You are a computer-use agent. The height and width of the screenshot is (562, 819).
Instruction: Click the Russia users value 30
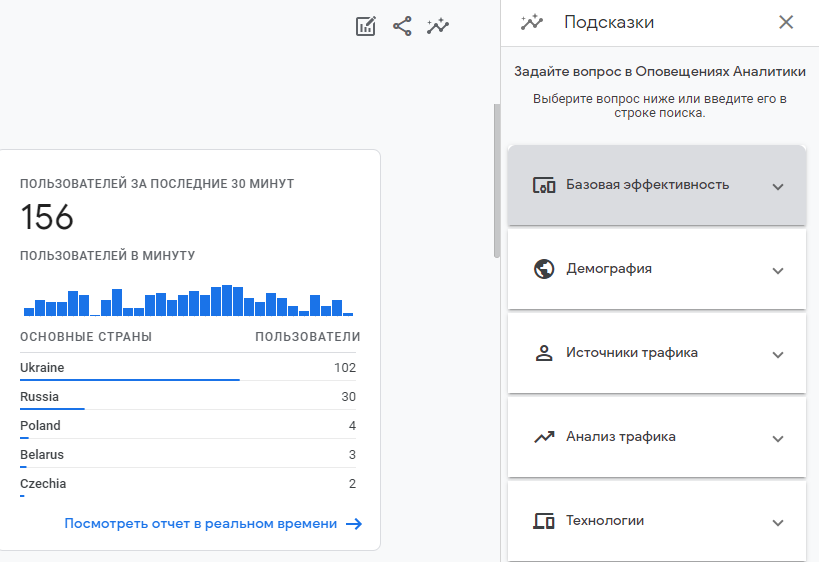pos(348,396)
